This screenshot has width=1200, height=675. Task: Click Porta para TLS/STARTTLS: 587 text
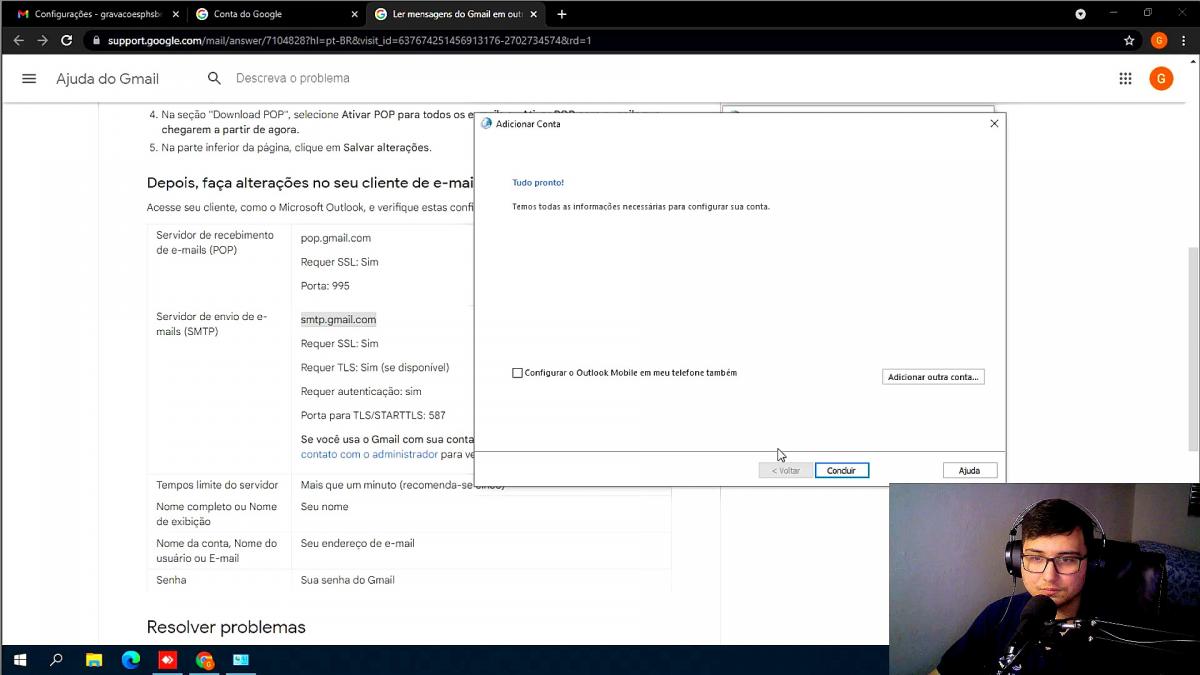click(373, 415)
